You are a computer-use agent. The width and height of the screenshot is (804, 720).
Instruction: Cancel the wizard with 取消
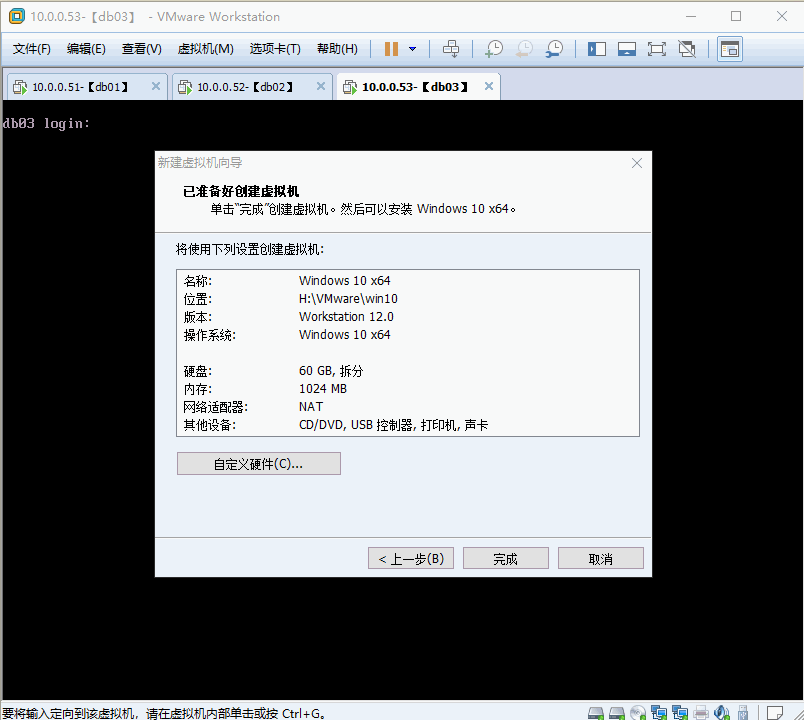600,558
